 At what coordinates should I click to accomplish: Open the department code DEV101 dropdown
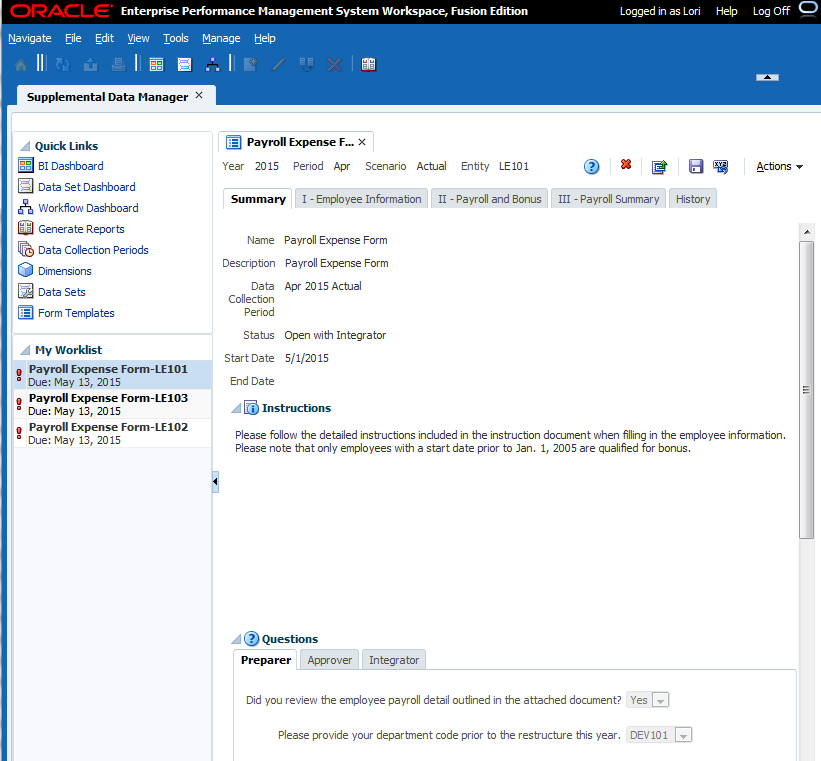[x=684, y=735]
